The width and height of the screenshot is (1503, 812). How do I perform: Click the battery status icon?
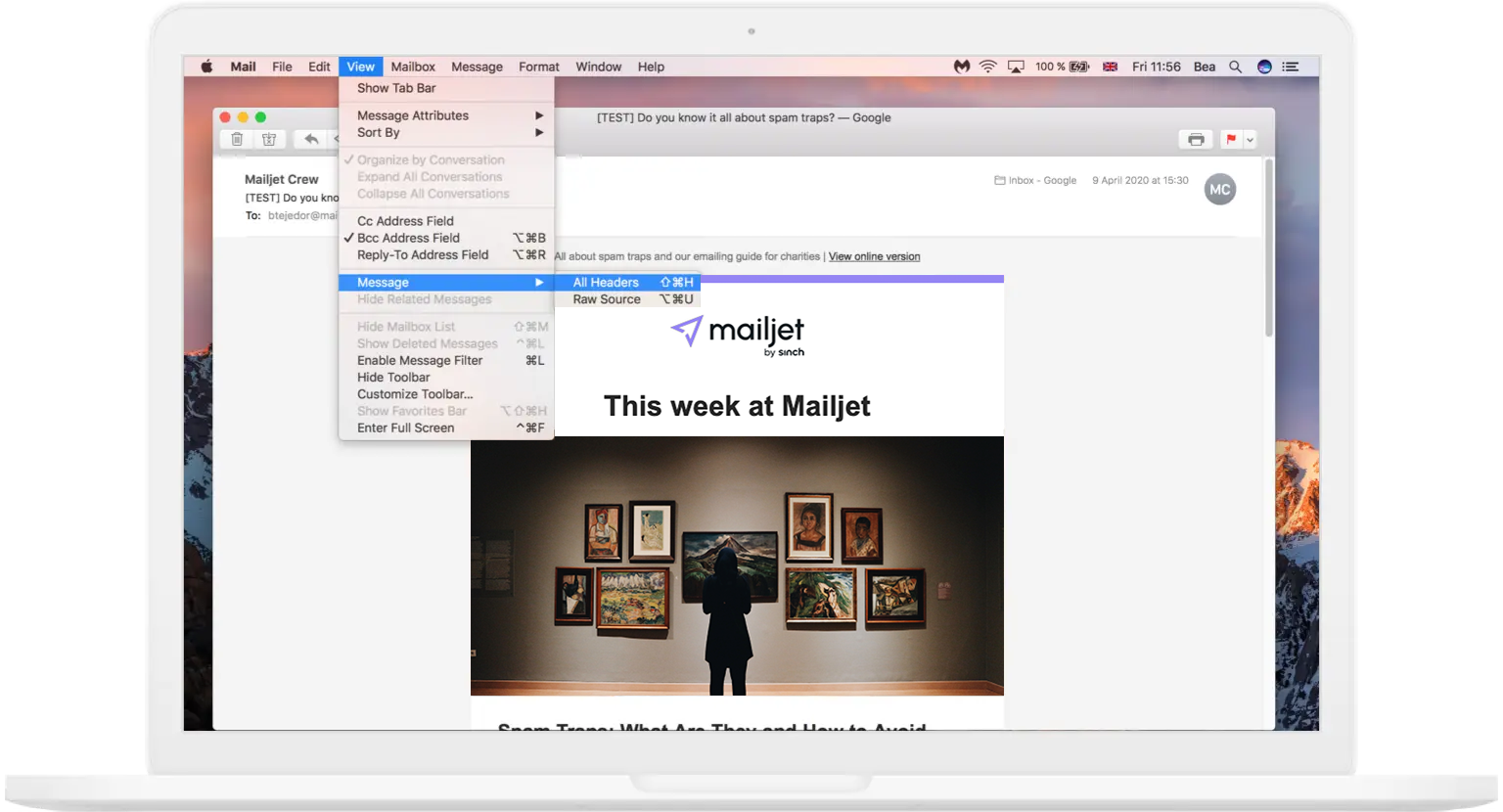(x=1079, y=67)
